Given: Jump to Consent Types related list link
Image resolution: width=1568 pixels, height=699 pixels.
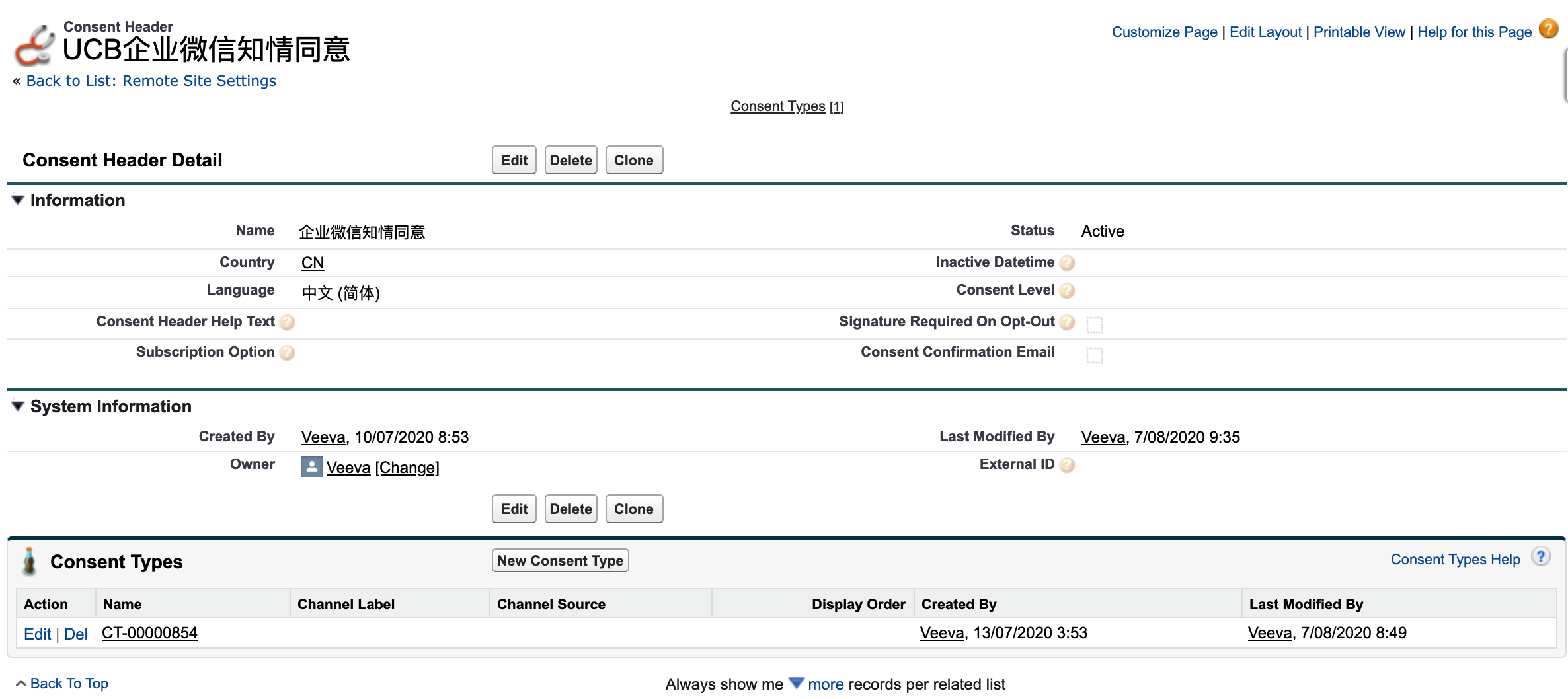Looking at the screenshot, I should point(777,106).
